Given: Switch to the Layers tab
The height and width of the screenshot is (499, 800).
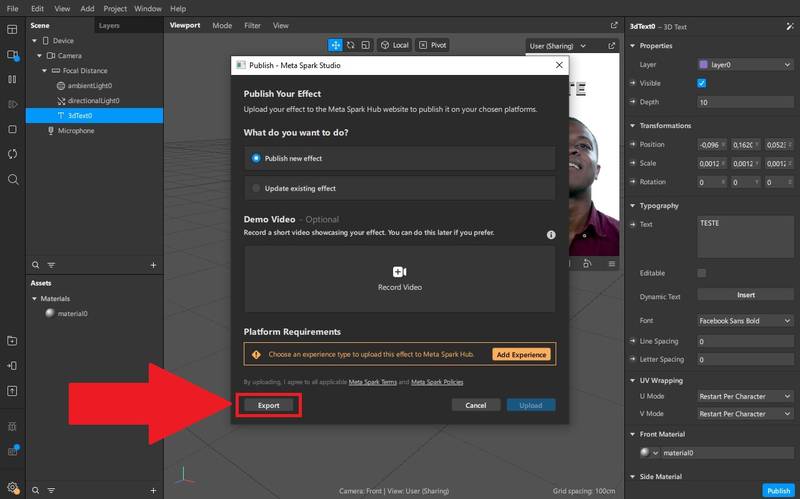Looking at the screenshot, I should pyautogui.click(x=109, y=26).
